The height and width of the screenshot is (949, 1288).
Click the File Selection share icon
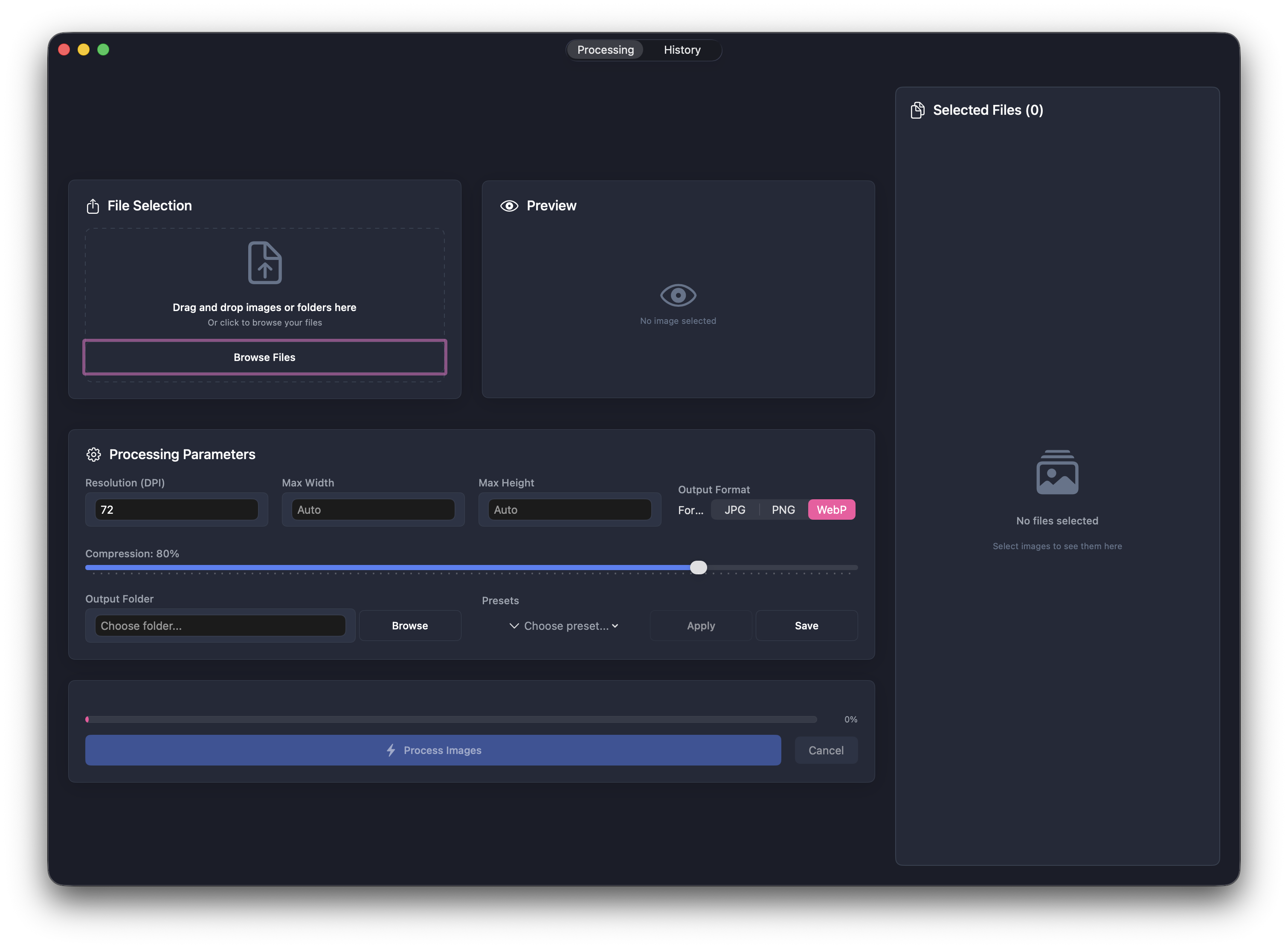93,206
